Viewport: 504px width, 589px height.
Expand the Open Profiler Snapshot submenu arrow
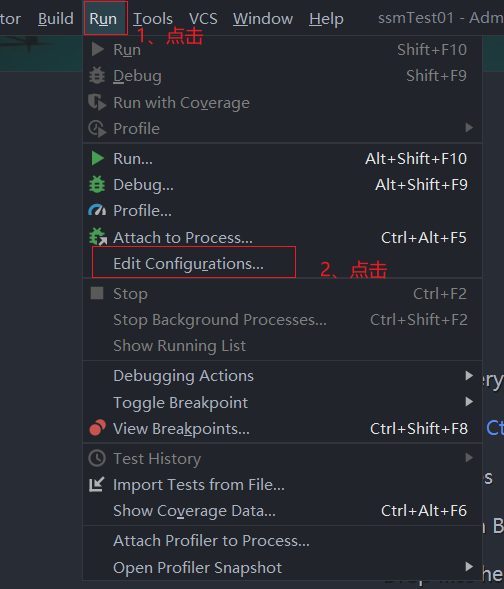pyautogui.click(x=469, y=566)
